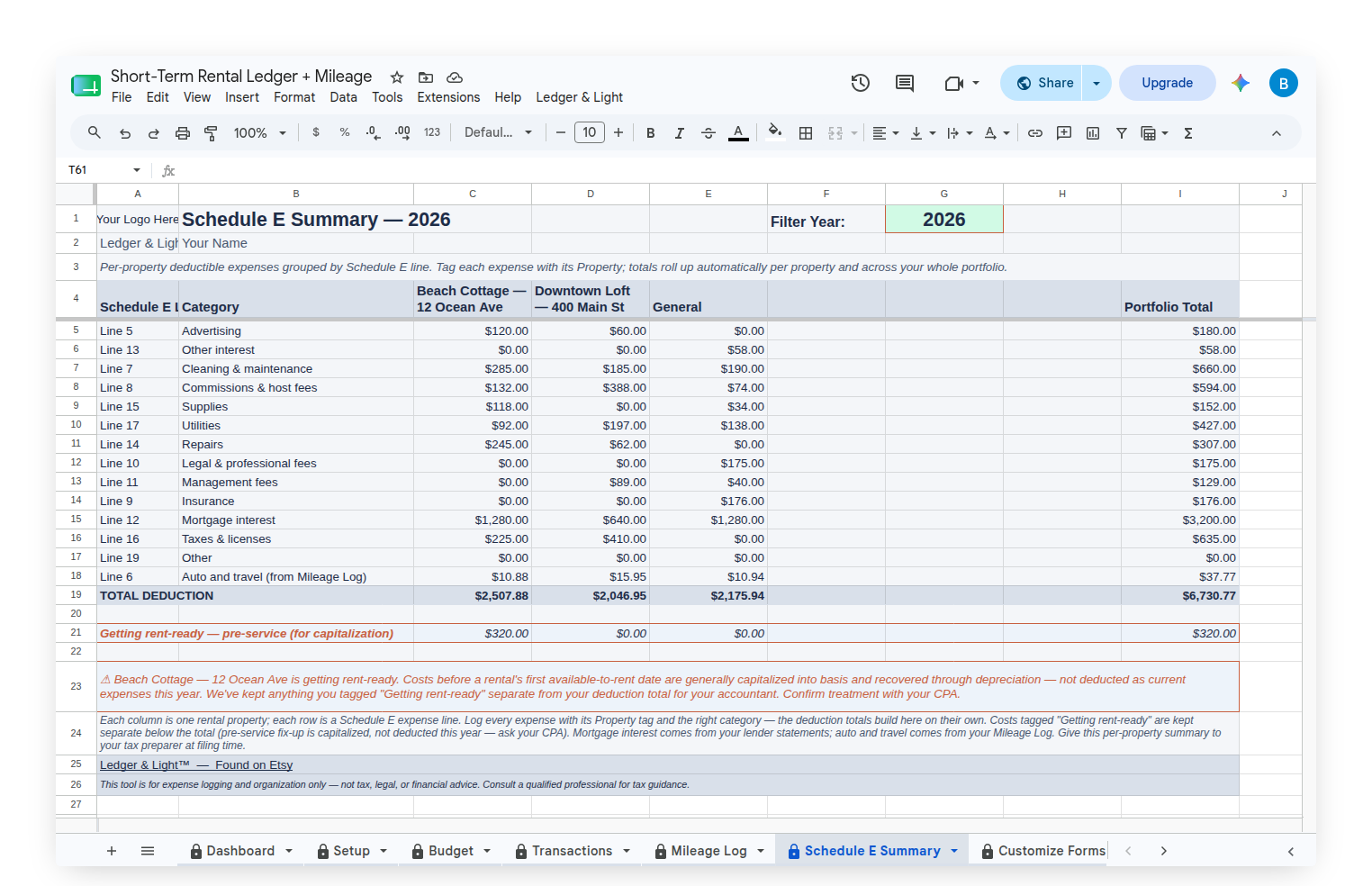
Task: Toggle bold formatting
Action: 651,132
